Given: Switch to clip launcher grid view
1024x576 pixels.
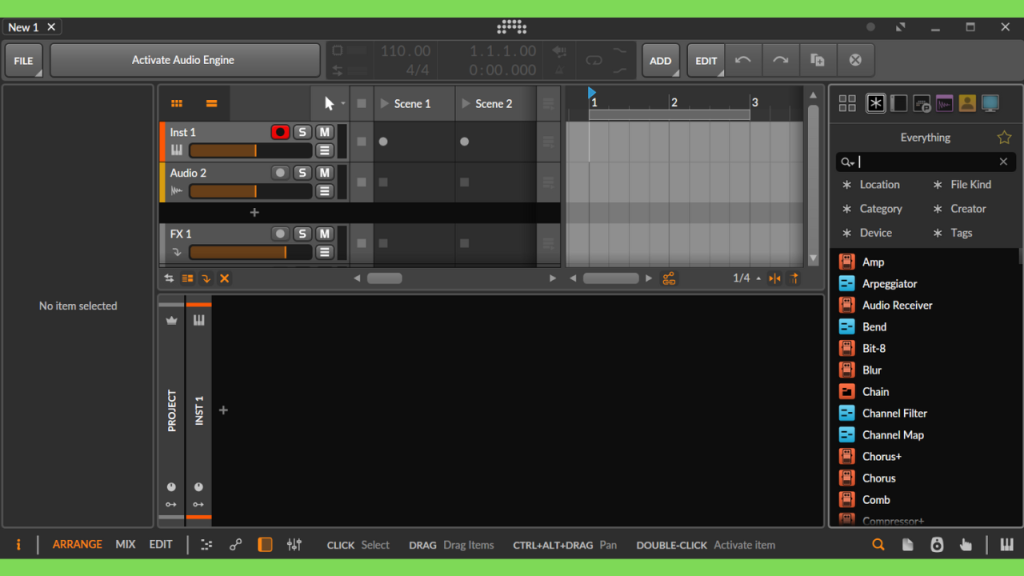Looking at the screenshot, I should click(177, 103).
